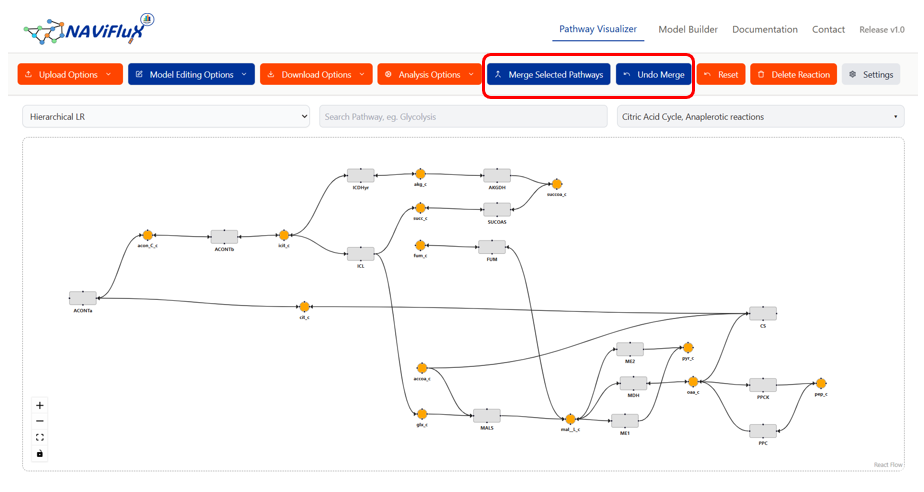Expand the Upload Options dropdown
This screenshot has width=924, height=492.
pos(70,75)
